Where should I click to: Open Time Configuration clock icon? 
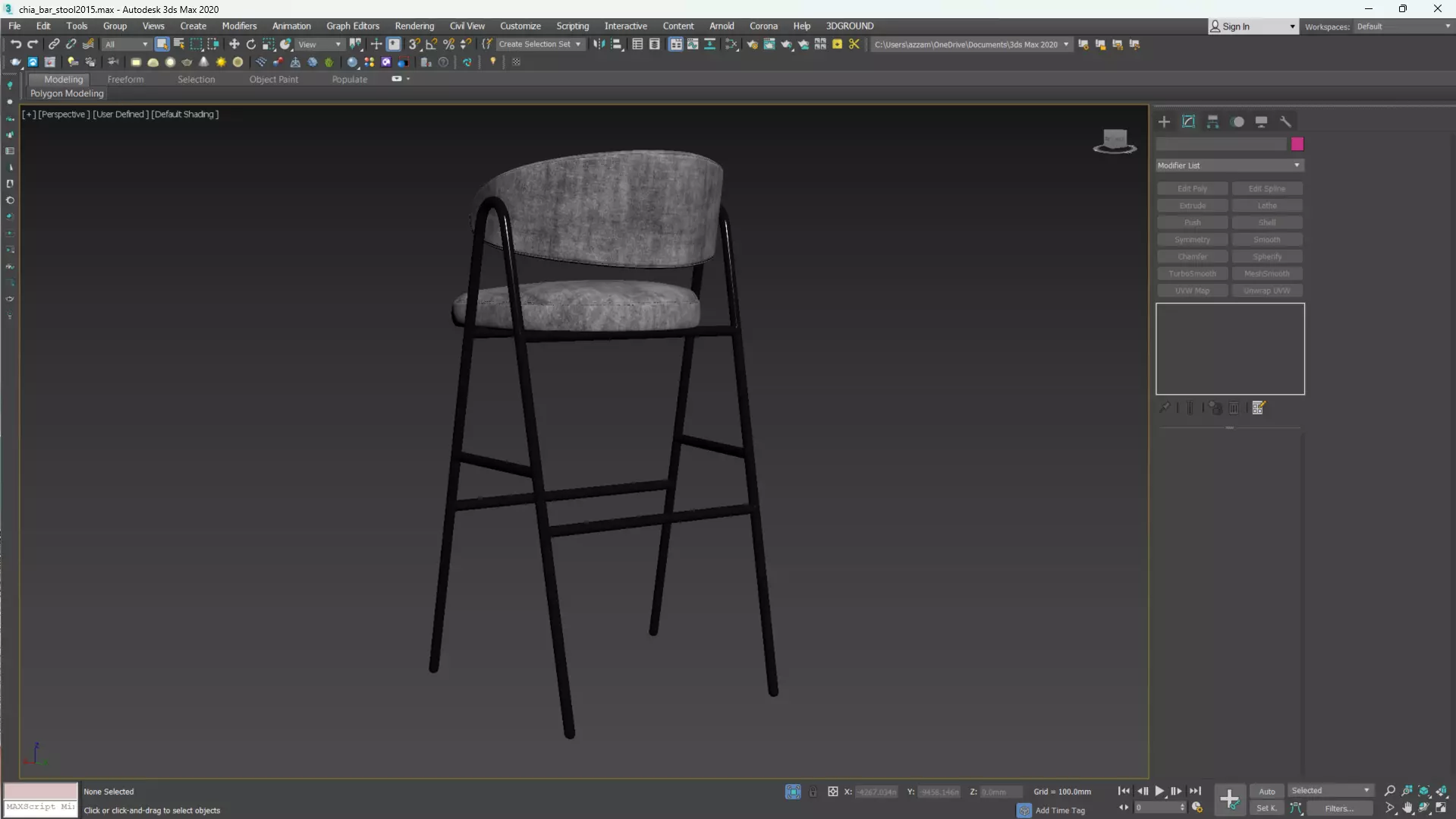(x=1197, y=808)
